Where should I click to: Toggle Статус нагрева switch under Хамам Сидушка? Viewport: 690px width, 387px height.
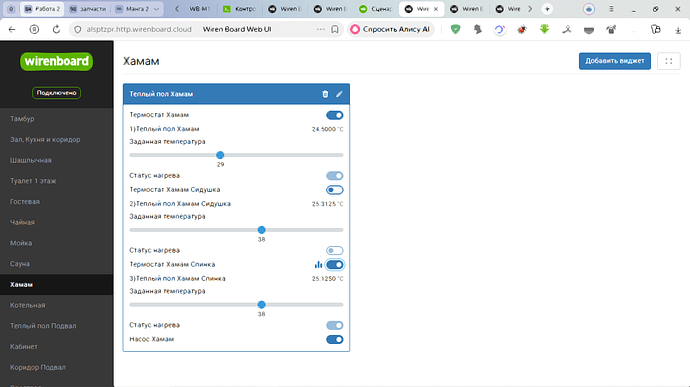point(334,251)
